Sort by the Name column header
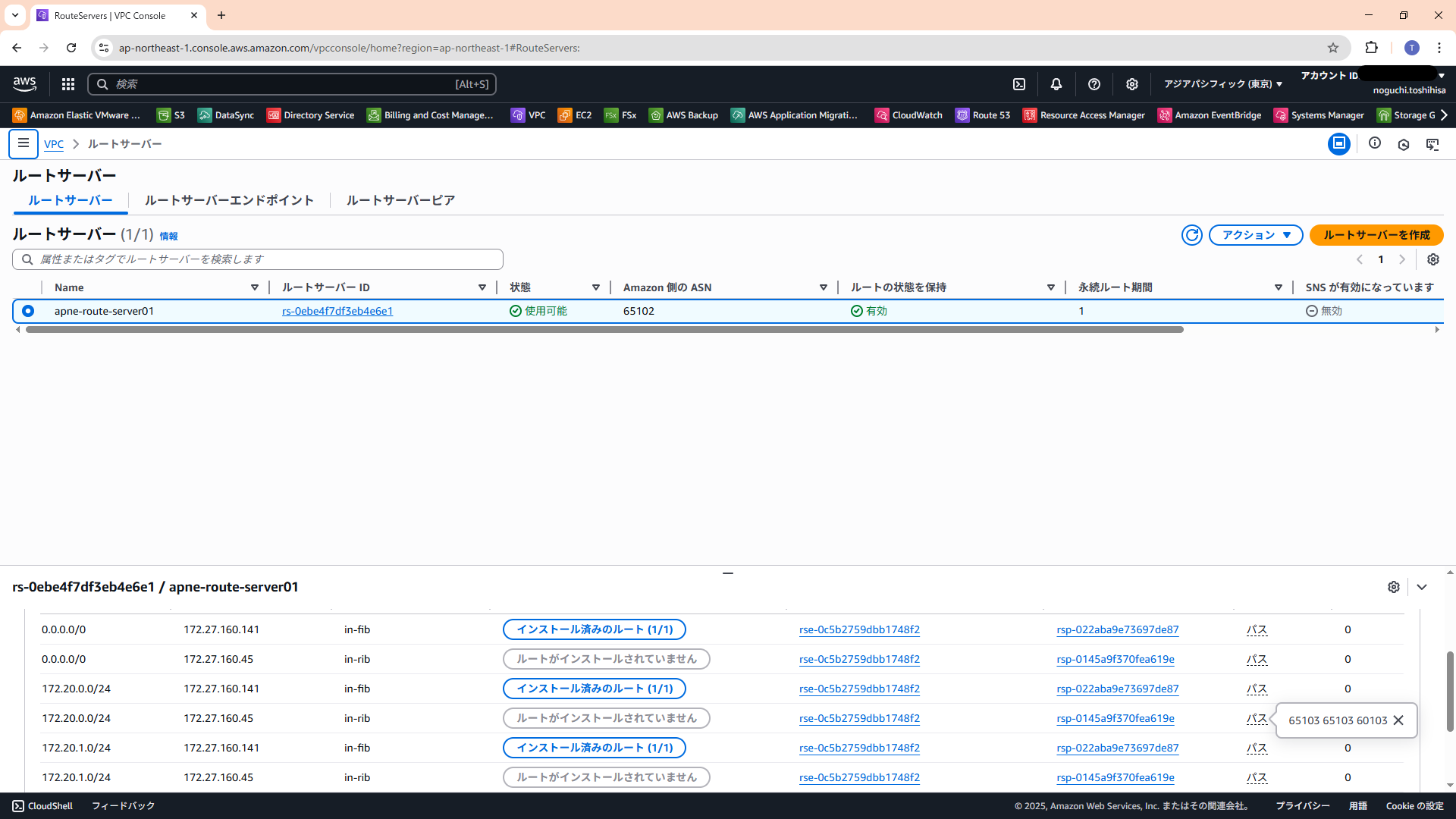The height and width of the screenshot is (819, 1456). (69, 287)
